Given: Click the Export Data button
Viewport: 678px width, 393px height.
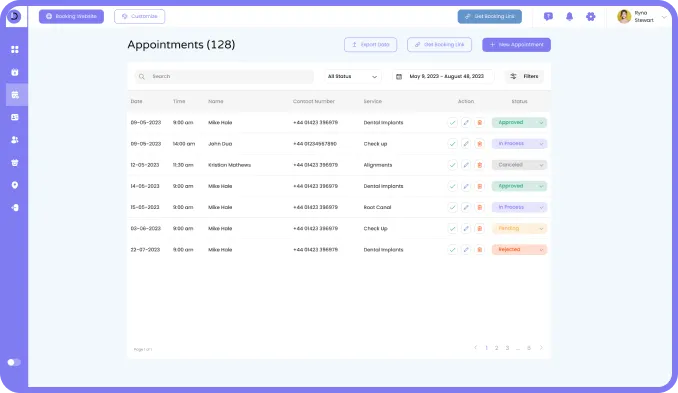Looking at the screenshot, I should pos(371,45).
